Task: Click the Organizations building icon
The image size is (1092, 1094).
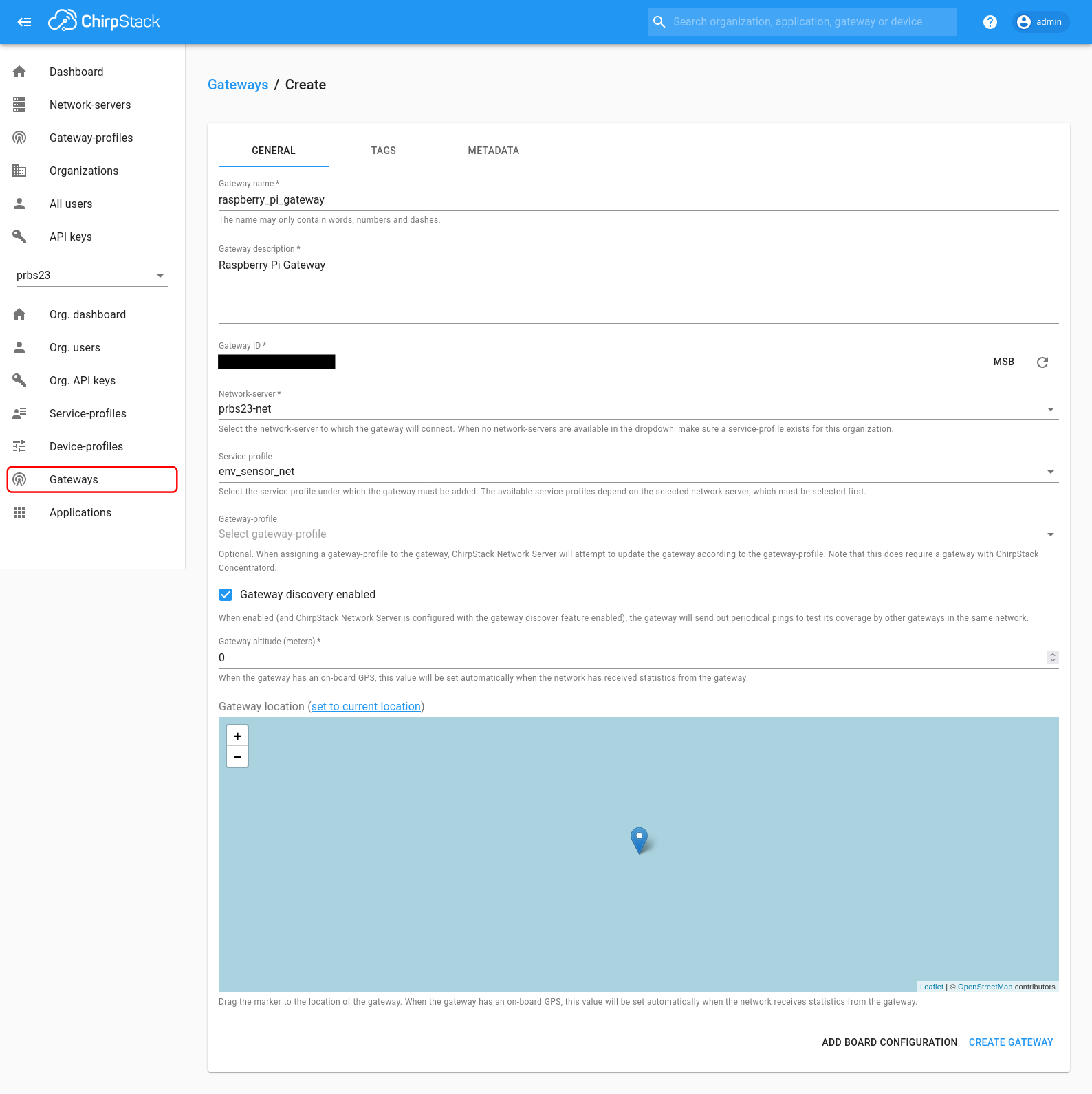Action: tap(19, 171)
